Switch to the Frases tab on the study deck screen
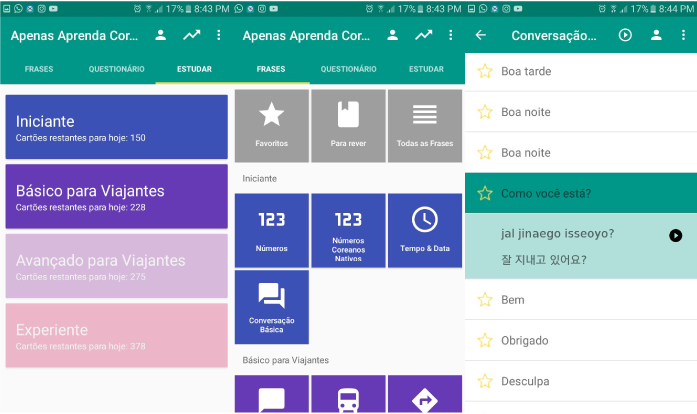This screenshot has width=697, height=414. (39, 69)
